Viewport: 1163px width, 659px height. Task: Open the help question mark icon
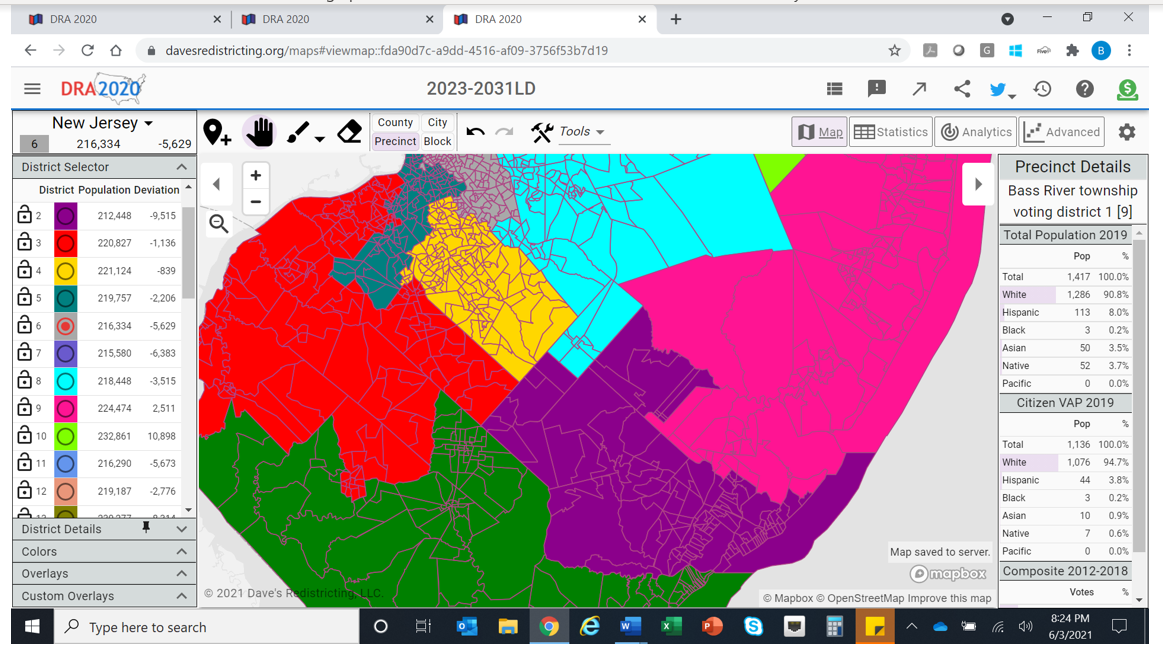click(x=1085, y=89)
